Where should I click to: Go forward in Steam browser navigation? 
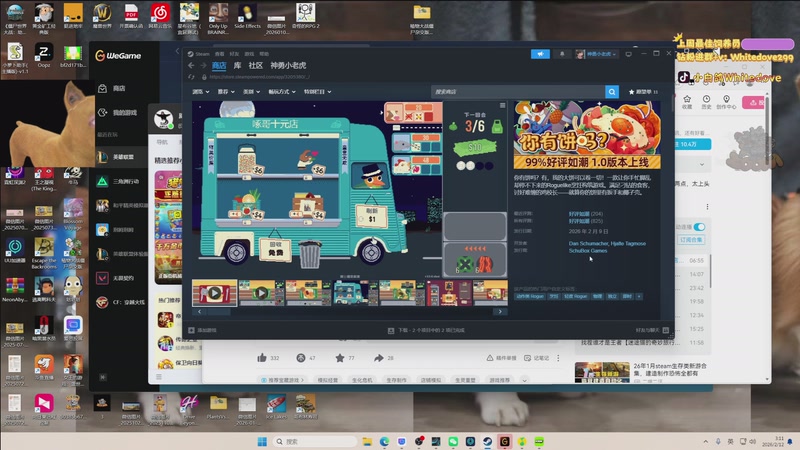[x=203, y=65]
